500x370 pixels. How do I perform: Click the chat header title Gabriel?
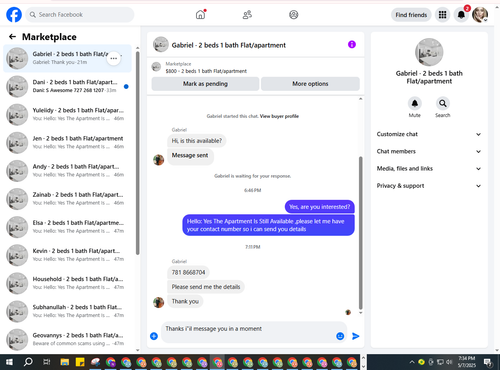[x=229, y=45]
